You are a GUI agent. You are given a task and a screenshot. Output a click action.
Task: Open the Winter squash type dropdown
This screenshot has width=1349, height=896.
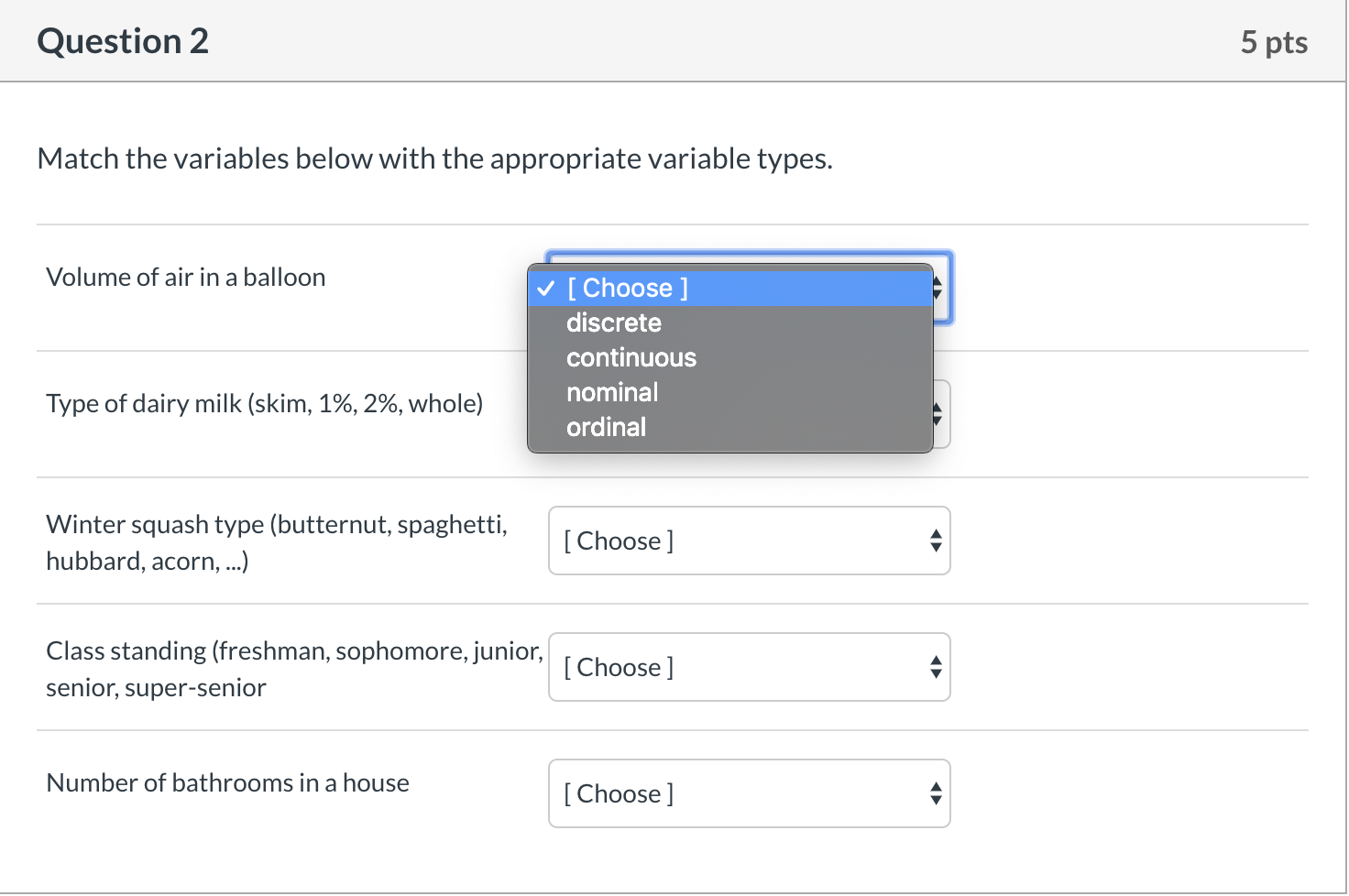click(x=748, y=541)
